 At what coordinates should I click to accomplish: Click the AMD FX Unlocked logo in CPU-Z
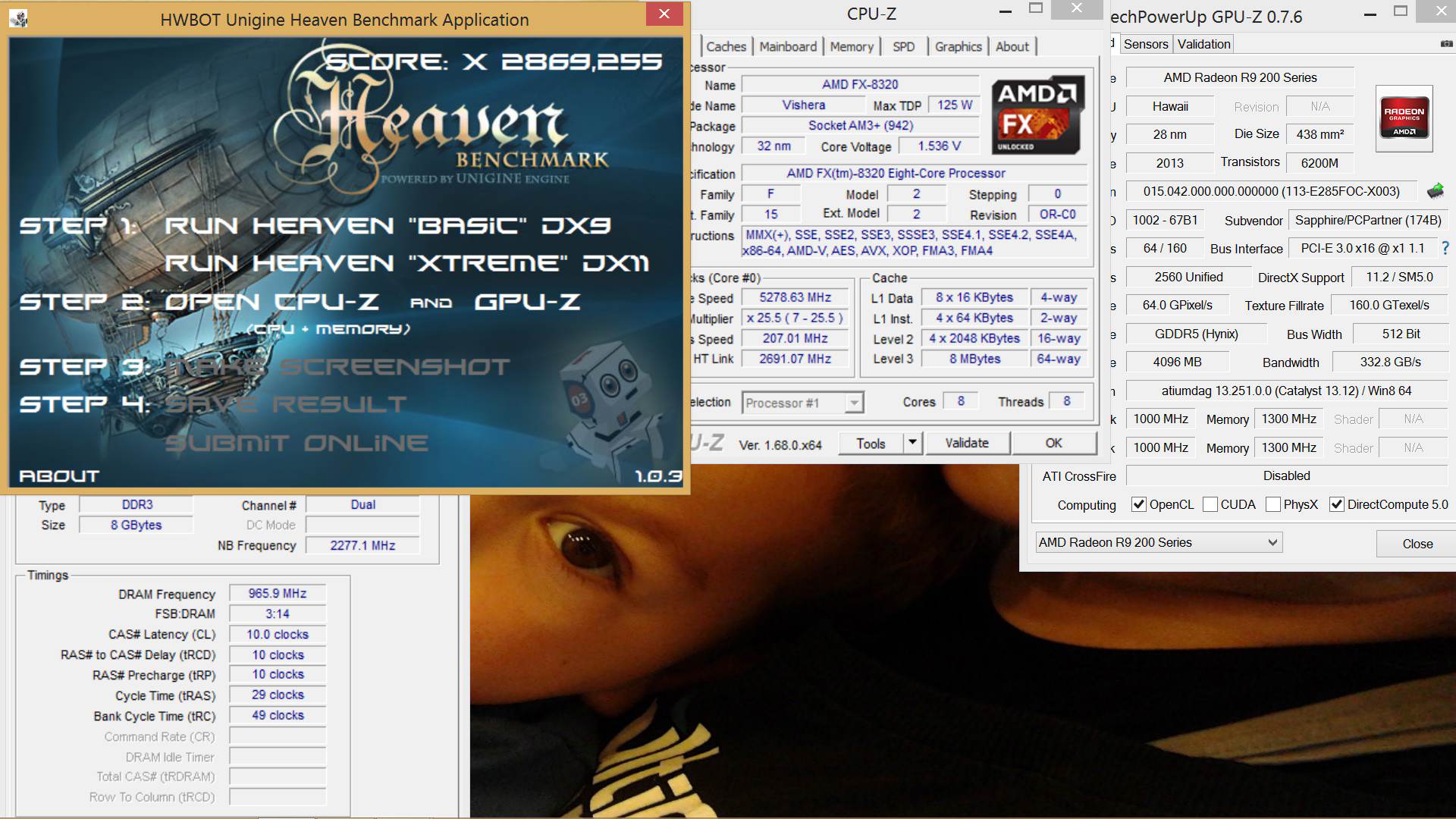(x=1037, y=115)
